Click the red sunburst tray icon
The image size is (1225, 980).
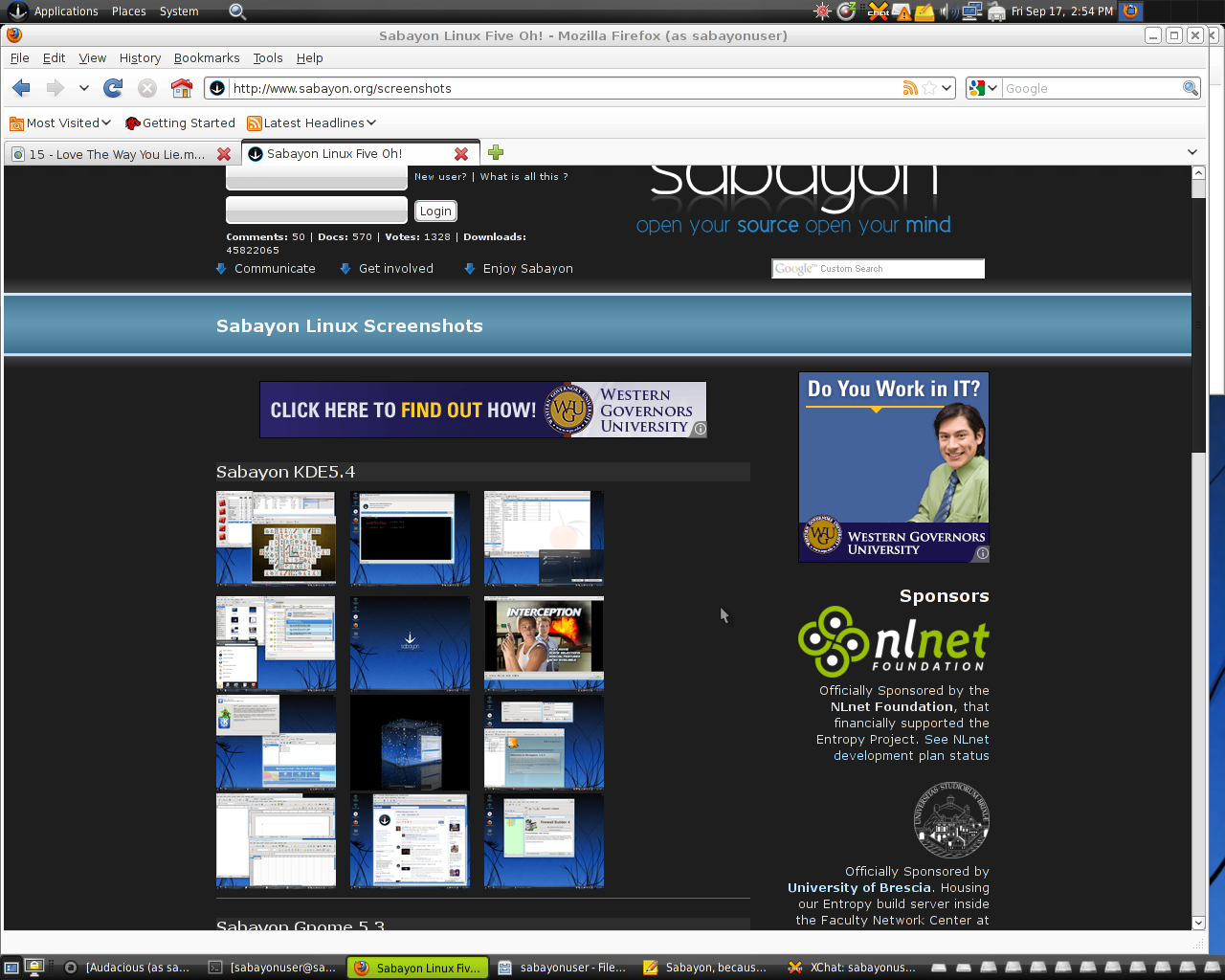pos(823,11)
